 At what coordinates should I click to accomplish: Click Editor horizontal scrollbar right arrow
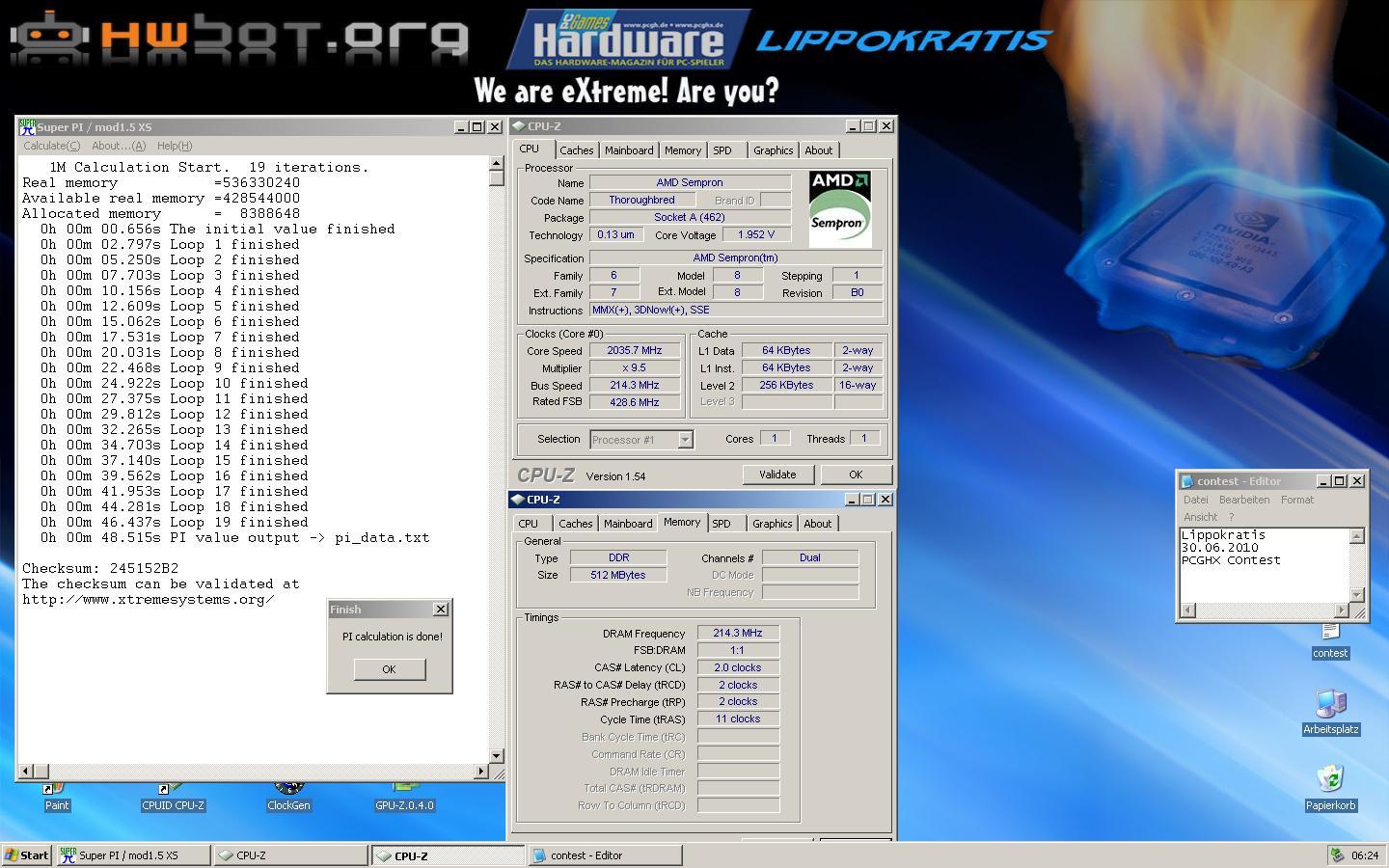coord(1341,610)
